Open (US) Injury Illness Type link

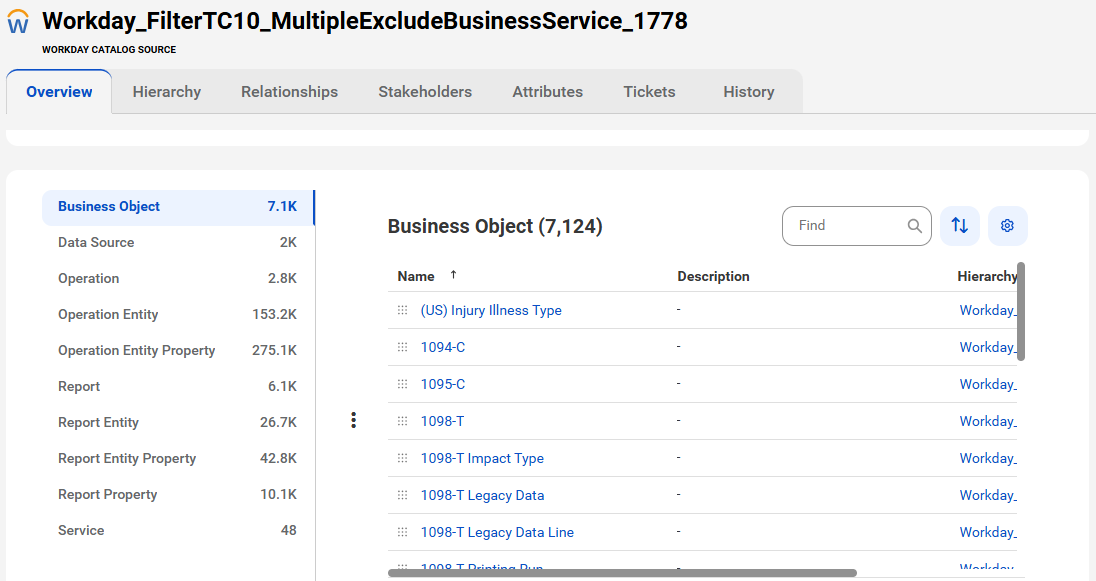491,310
